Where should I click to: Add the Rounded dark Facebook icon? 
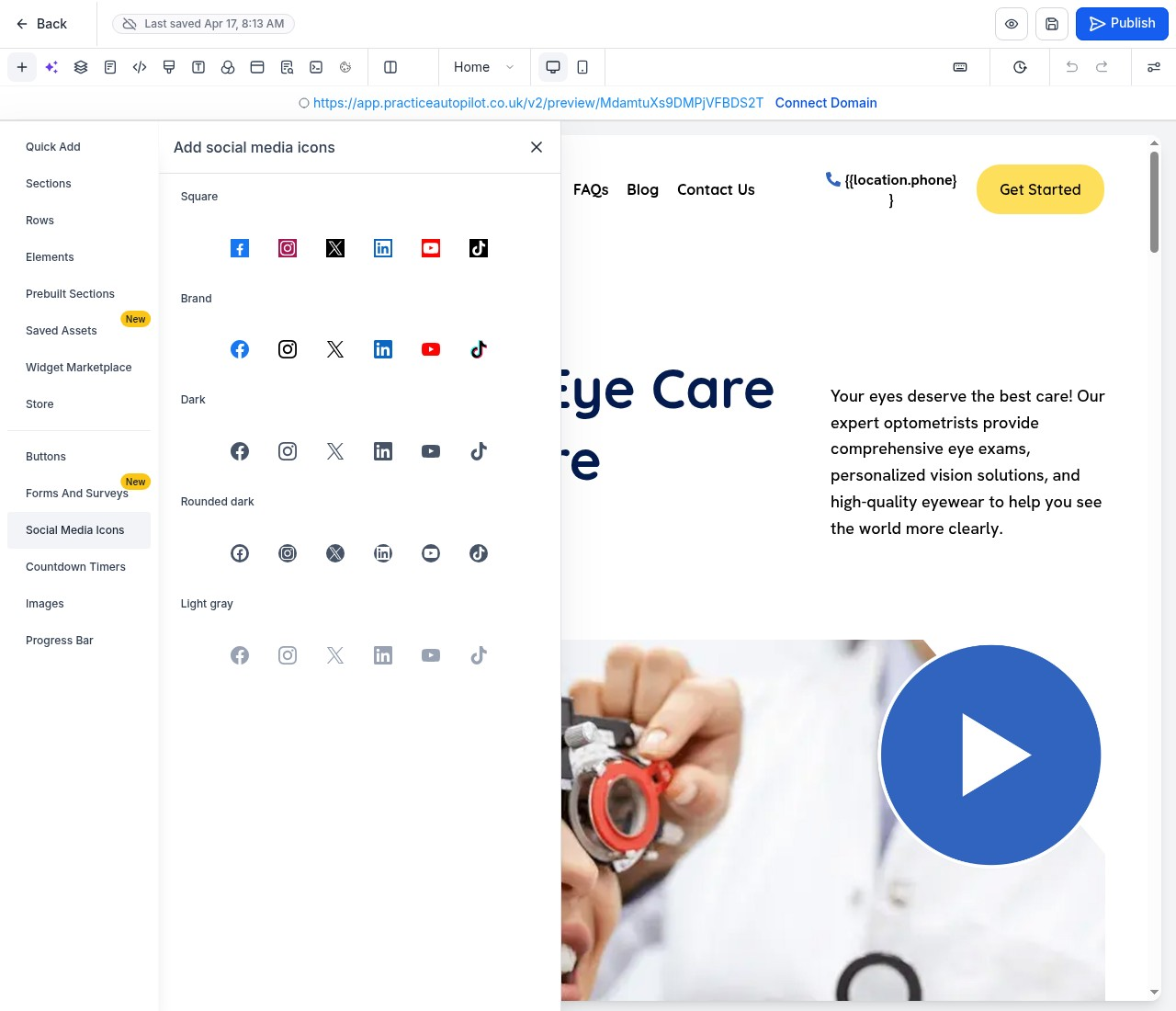[x=240, y=553]
